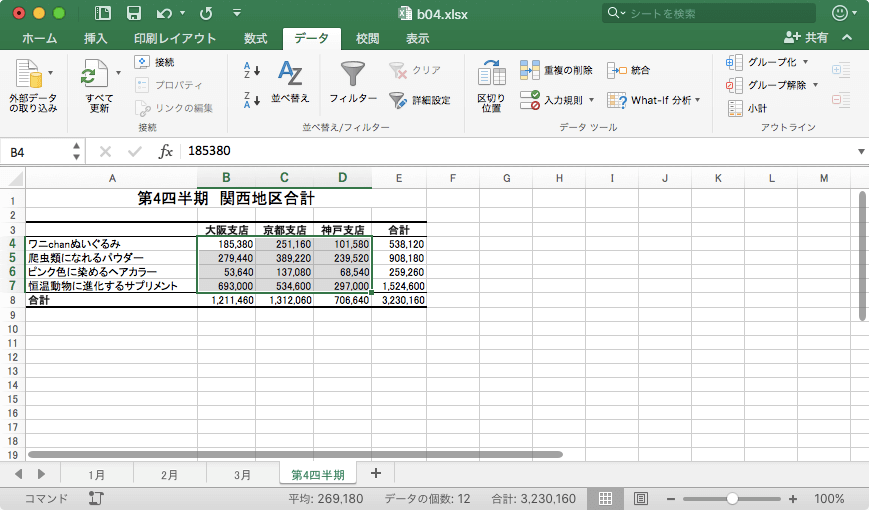Viewport: 869px width, 510px height.
Task: Click the zoom out minus button
Action: pos(671,499)
